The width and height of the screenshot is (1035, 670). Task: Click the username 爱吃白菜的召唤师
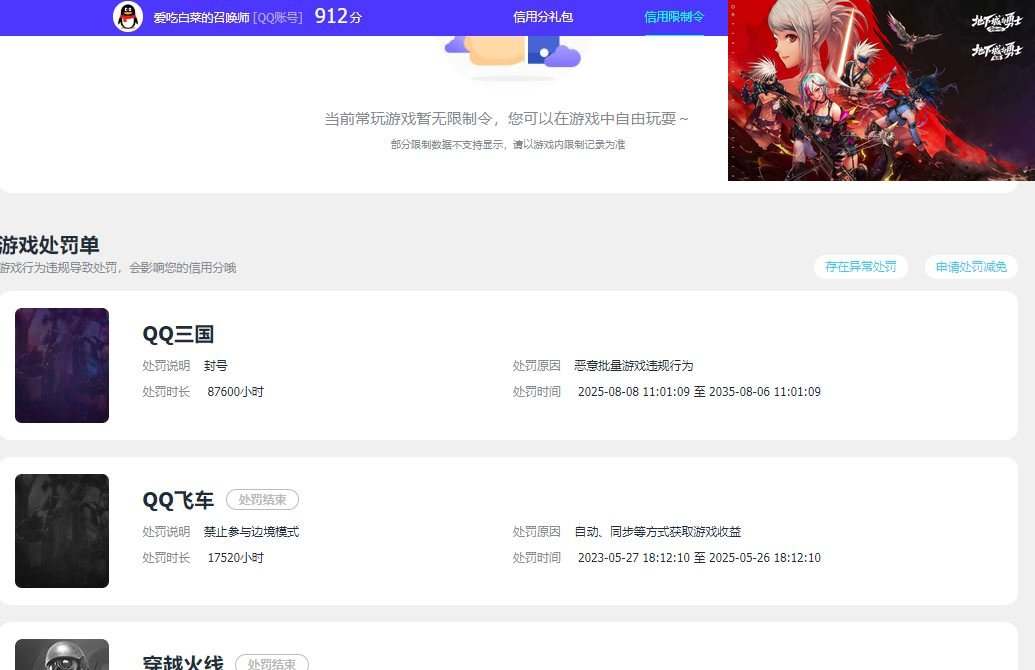(x=201, y=18)
